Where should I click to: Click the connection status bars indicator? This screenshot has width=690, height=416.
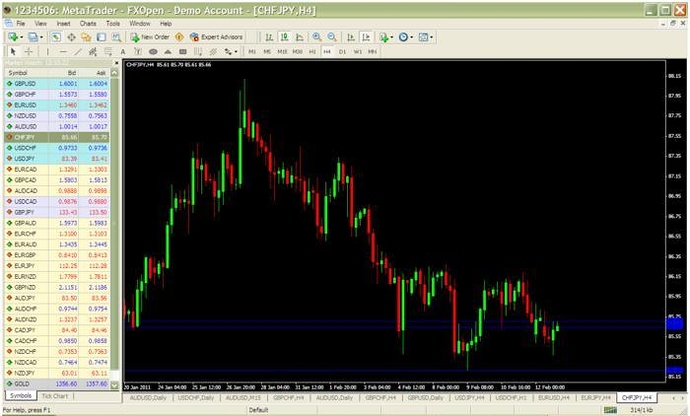click(610, 410)
